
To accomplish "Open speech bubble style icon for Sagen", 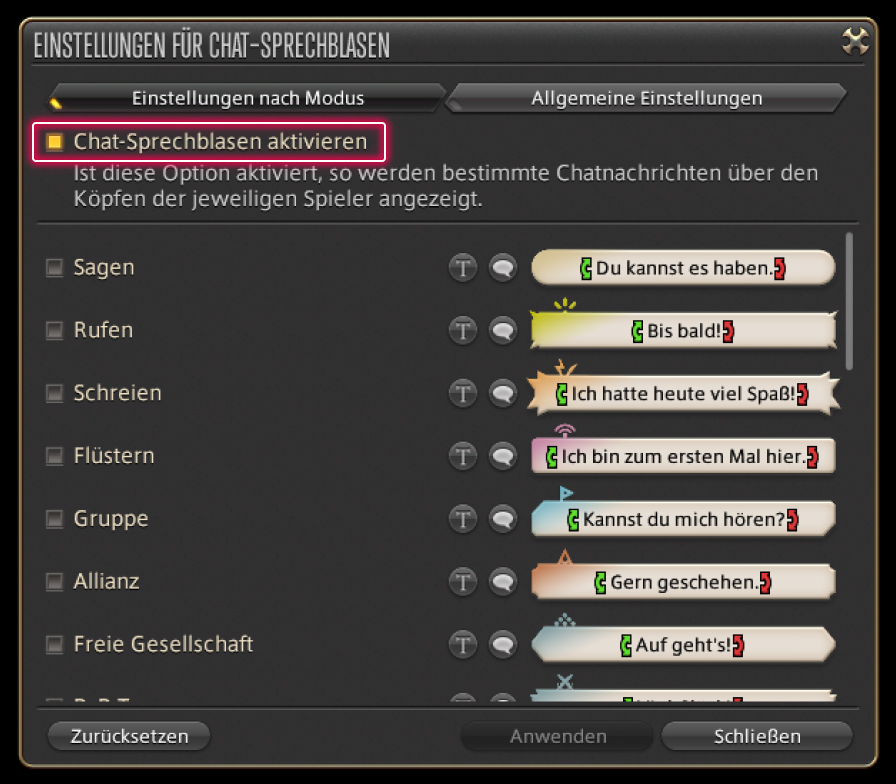I will (503, 267).
